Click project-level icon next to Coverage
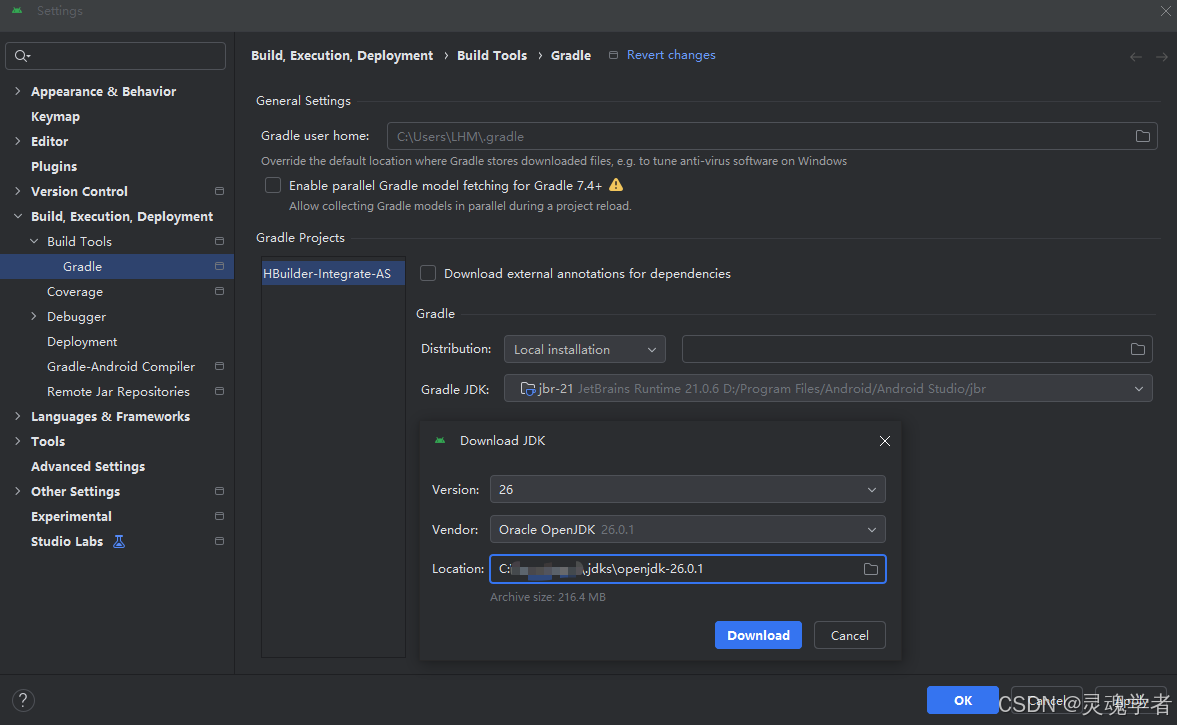 pyautogui.click(x=219, y=291)
